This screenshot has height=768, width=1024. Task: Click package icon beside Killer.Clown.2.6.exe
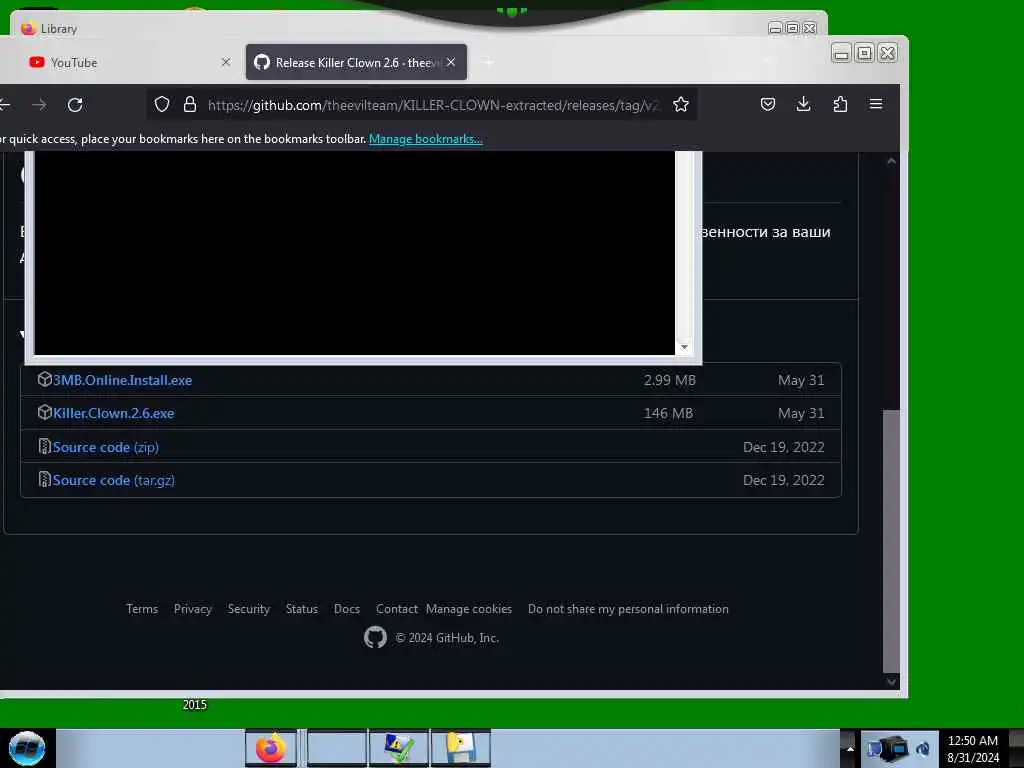click(x=44, y=413)
